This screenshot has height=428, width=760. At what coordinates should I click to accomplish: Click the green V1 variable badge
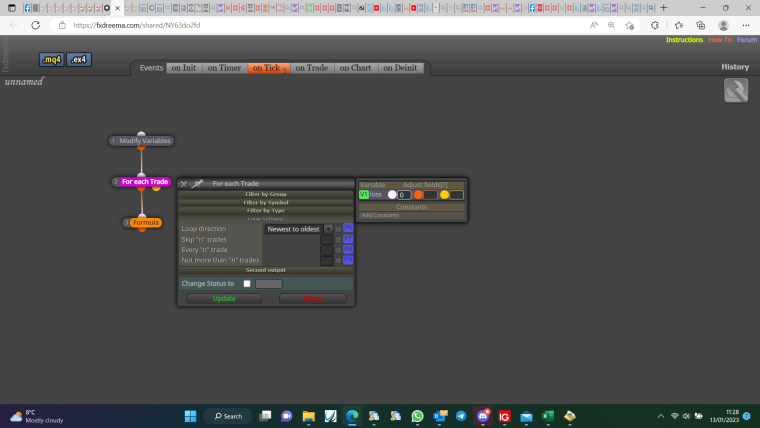click(364, 195)
